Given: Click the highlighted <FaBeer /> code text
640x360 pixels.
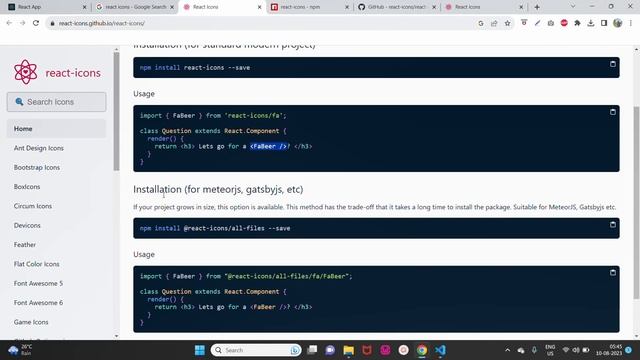Looking at the screenshot, I should click(269, 146).
